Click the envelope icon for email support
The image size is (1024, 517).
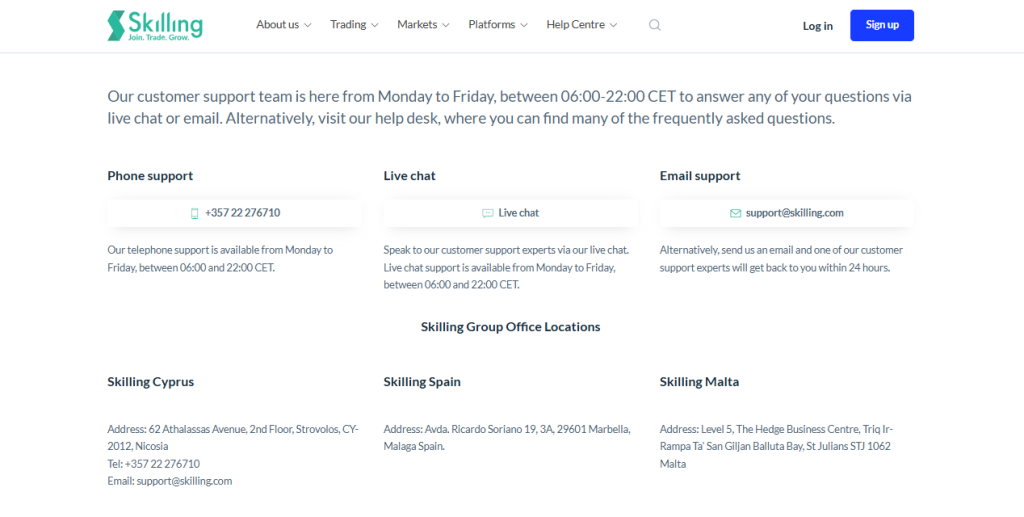pyautogui.click(x=736, y=213)
